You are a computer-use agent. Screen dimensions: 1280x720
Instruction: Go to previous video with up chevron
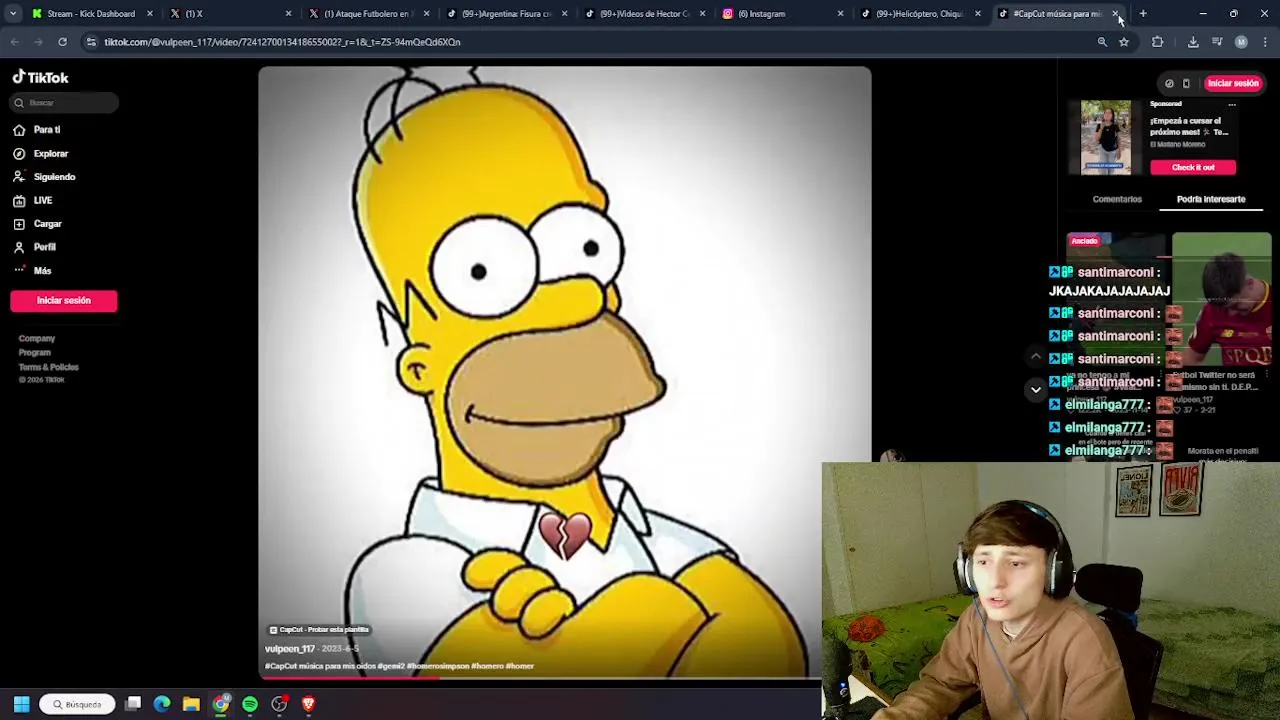[x=1036, y=357]
